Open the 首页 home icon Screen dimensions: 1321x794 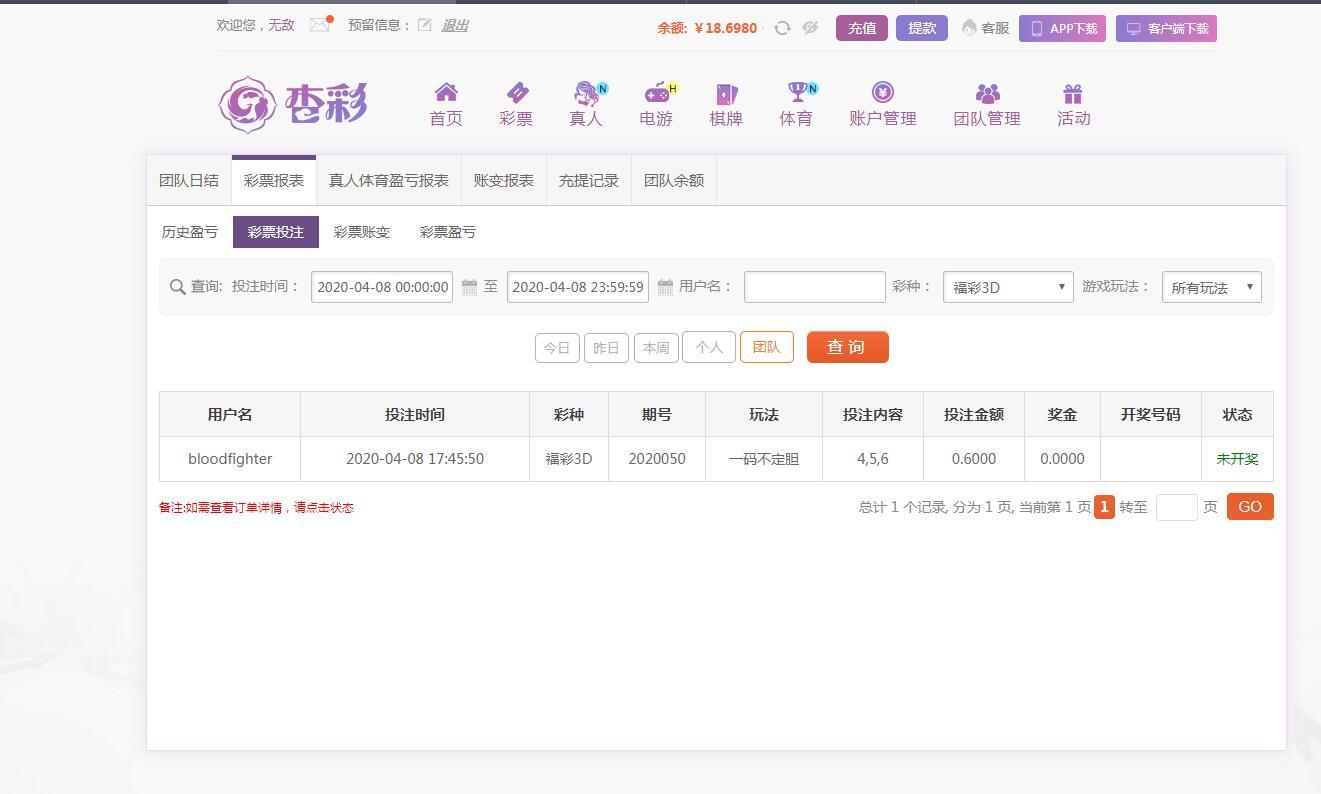[x=446, y=93]
